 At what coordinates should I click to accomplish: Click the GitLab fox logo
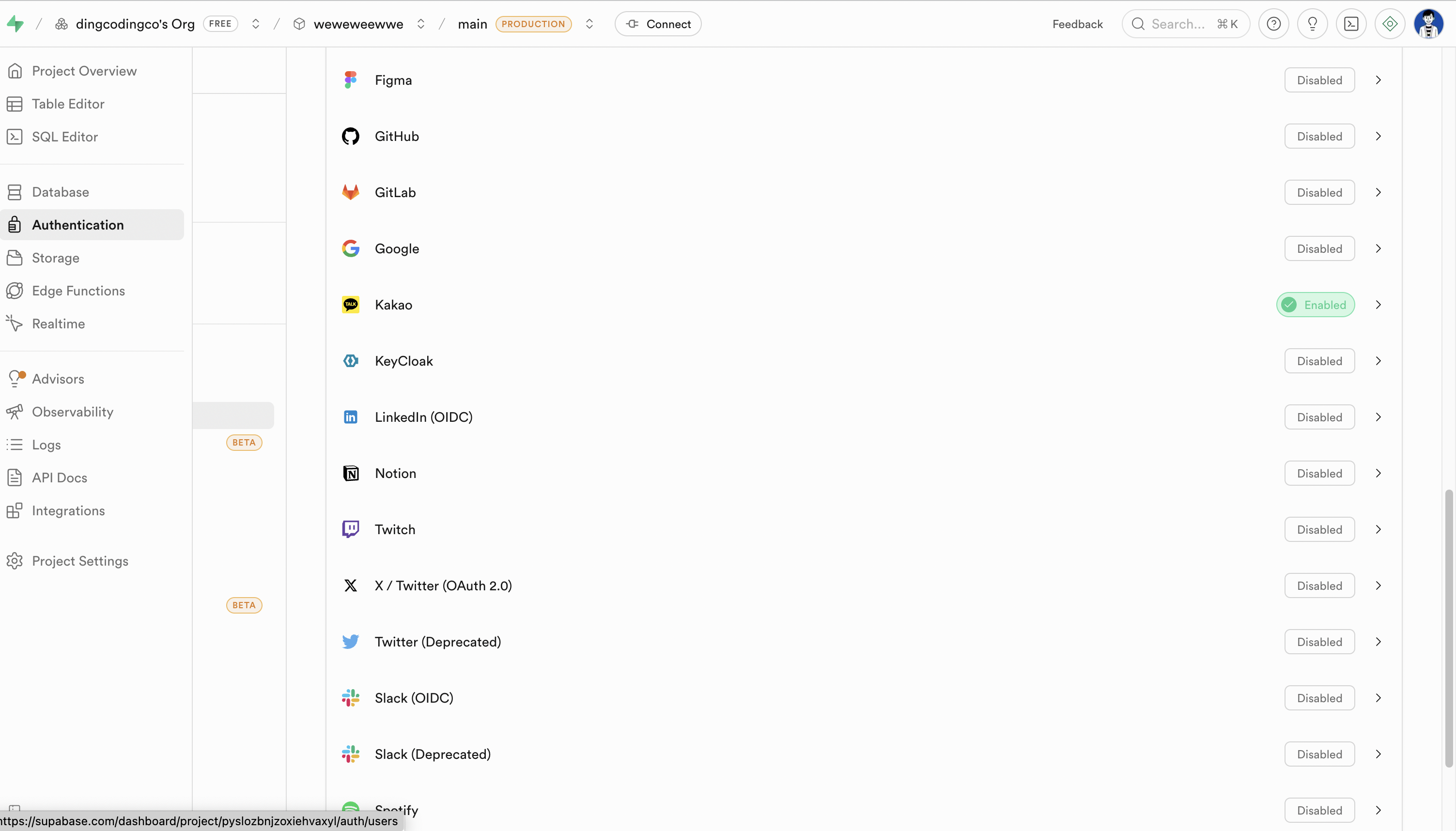(x=351, y=192)
